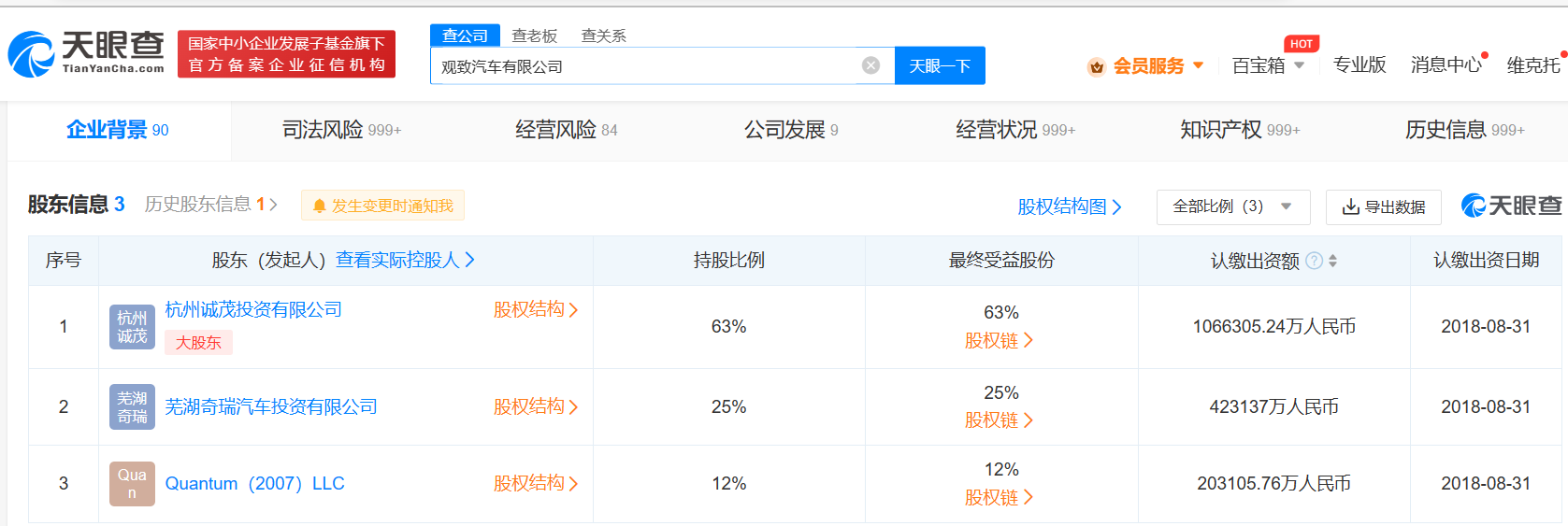This screenshot has width=1568, height=526.
Task: Click the 大股东 tag
Action: 198,343
